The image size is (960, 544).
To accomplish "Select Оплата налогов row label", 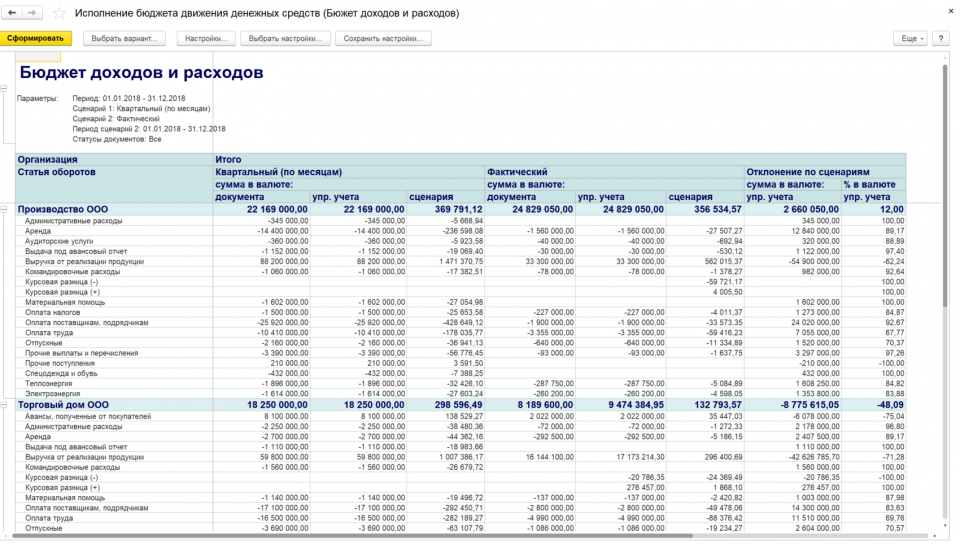I will tap(53, 312).
